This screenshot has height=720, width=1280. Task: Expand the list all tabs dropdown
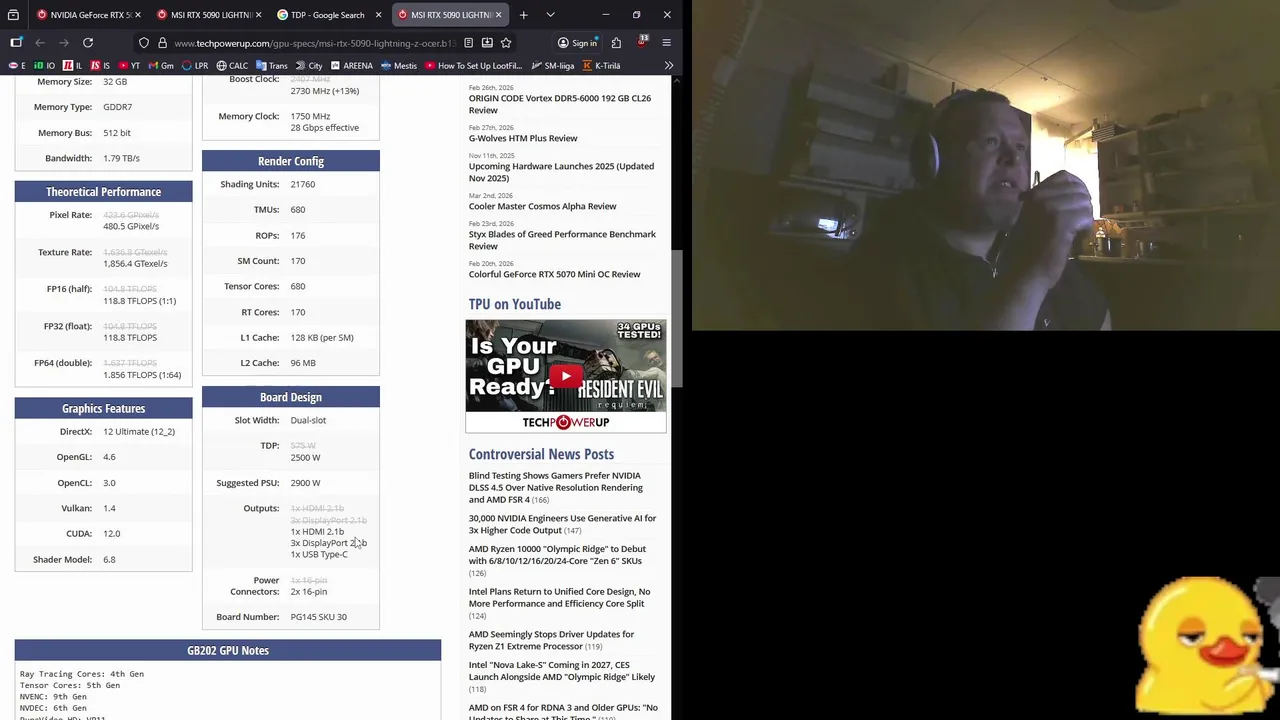(550, 15)
